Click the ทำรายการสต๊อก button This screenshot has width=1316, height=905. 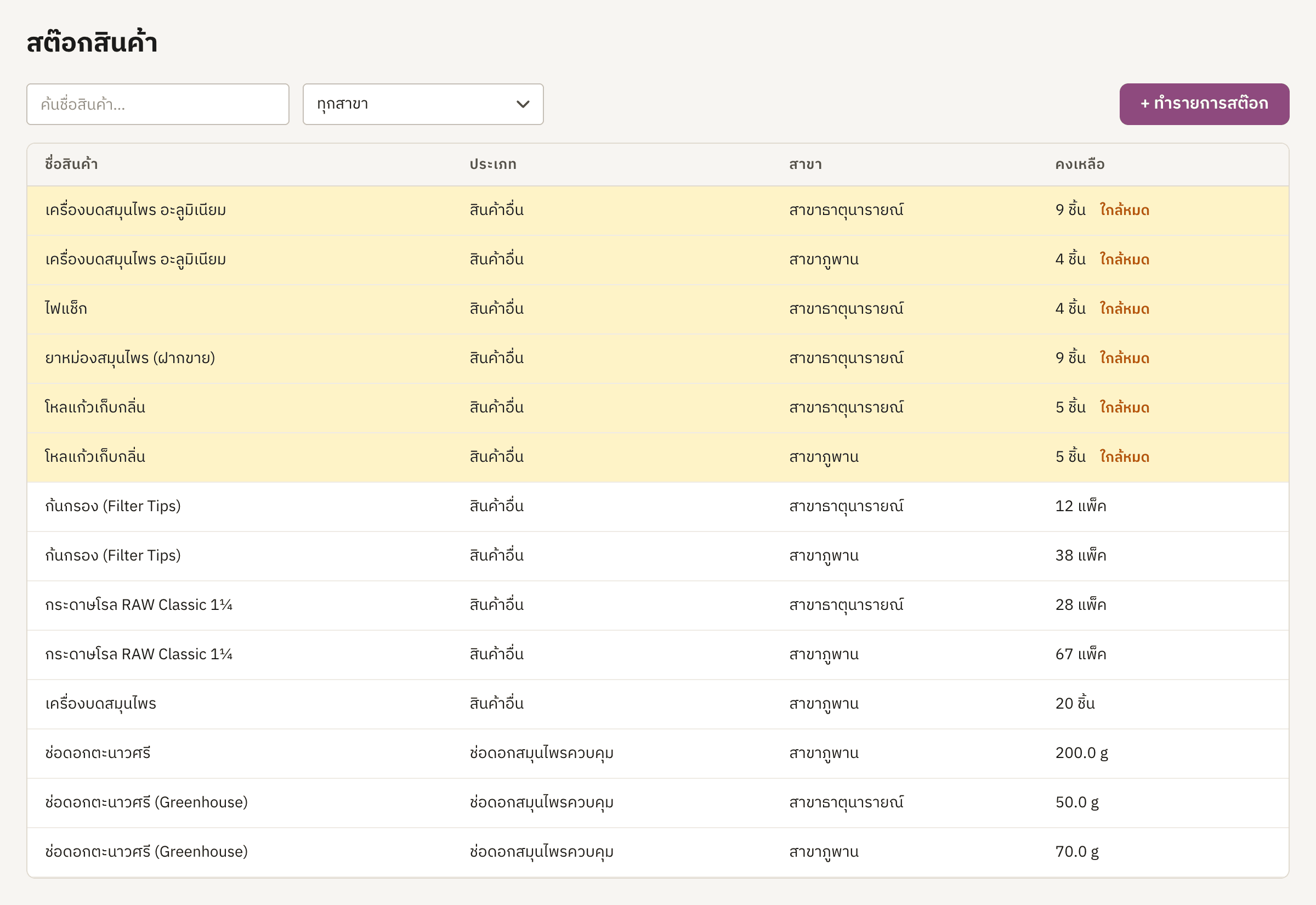1204,104
